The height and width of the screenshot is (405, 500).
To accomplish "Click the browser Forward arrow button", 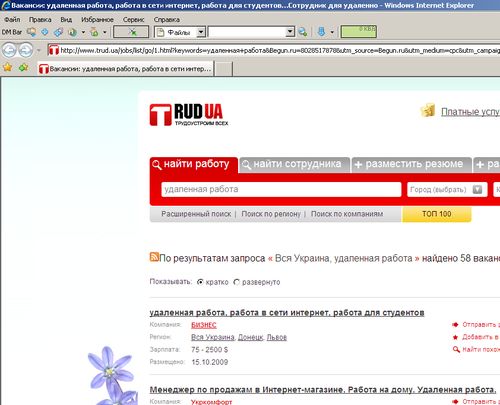I will pos(26,51).
